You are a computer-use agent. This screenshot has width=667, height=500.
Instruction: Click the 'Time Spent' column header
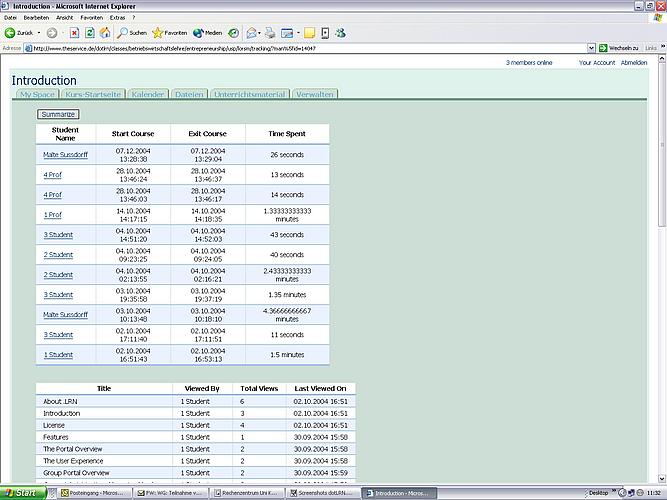coord(287,134)
